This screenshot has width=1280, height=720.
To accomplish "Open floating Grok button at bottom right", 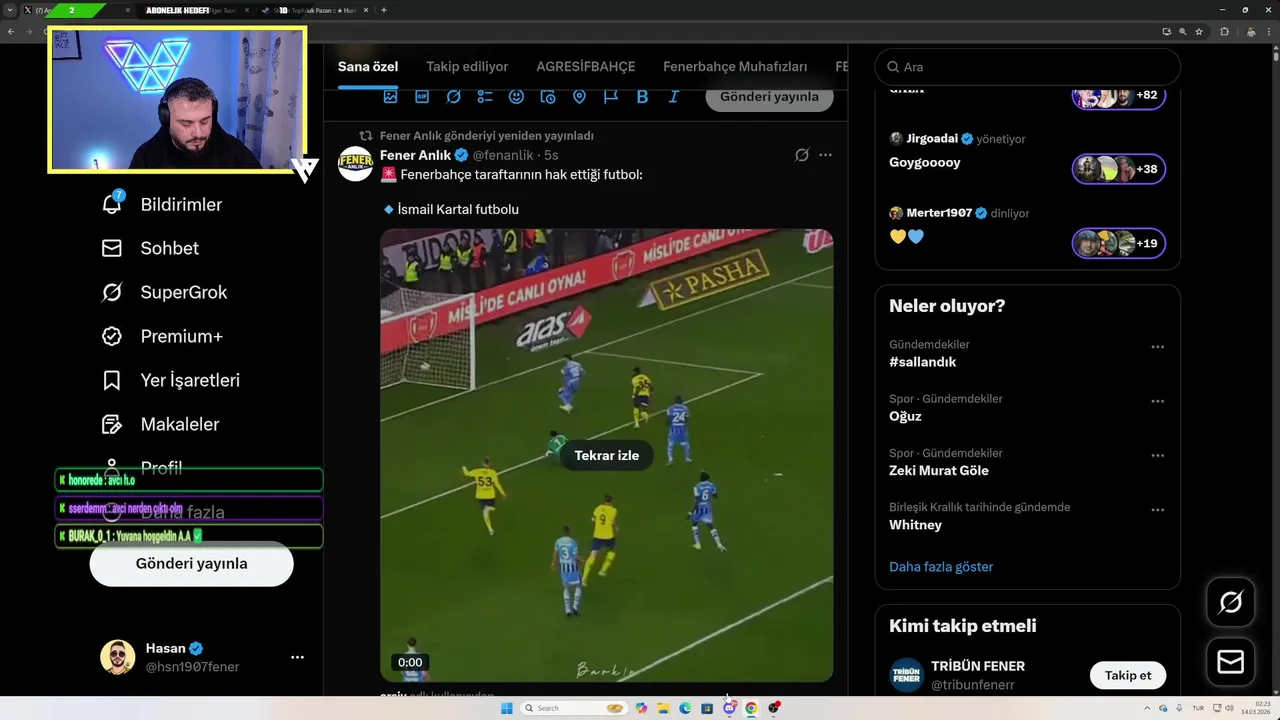I will point(1230,602).
